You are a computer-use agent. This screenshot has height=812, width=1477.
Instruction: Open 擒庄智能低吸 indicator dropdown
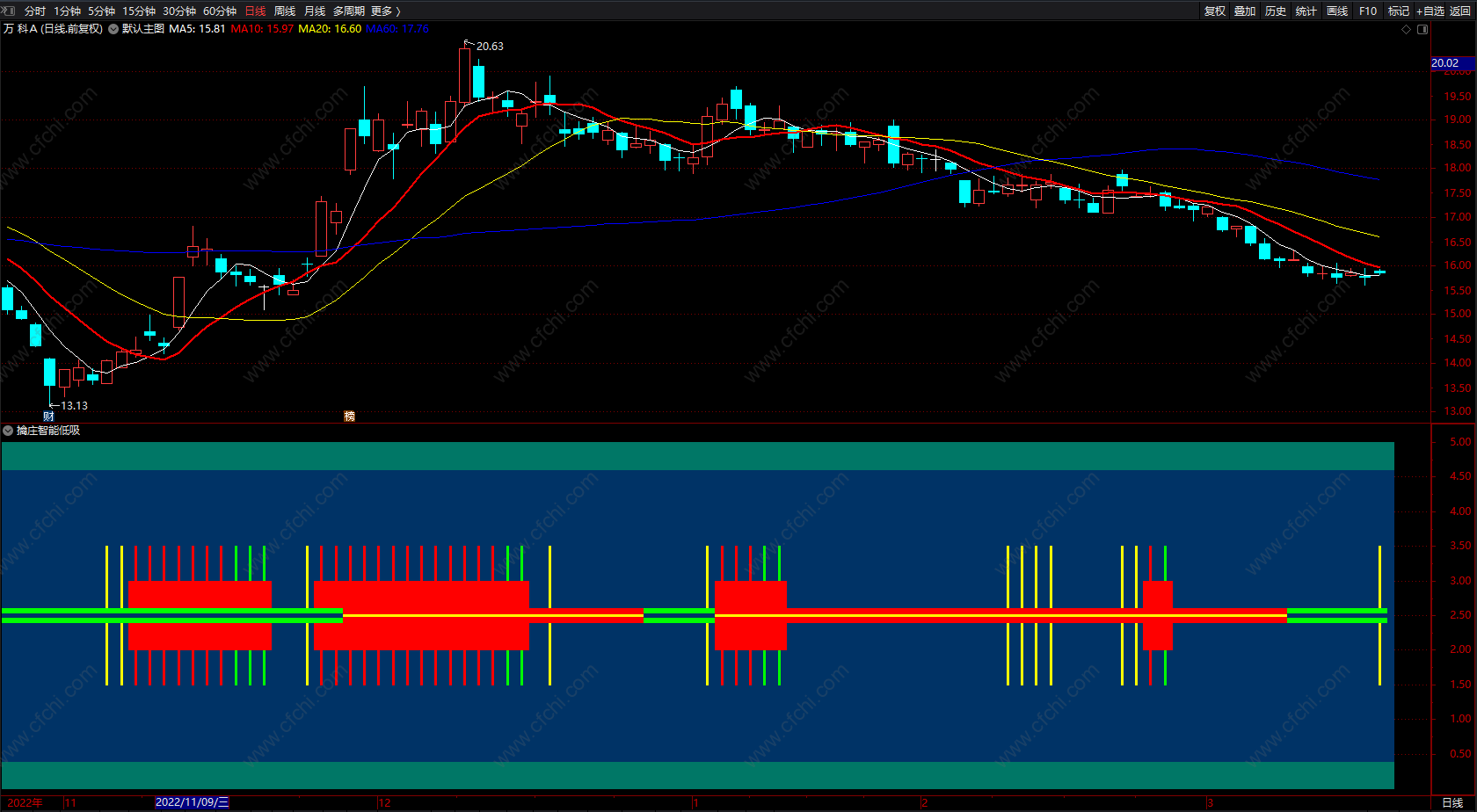[8, 431]
